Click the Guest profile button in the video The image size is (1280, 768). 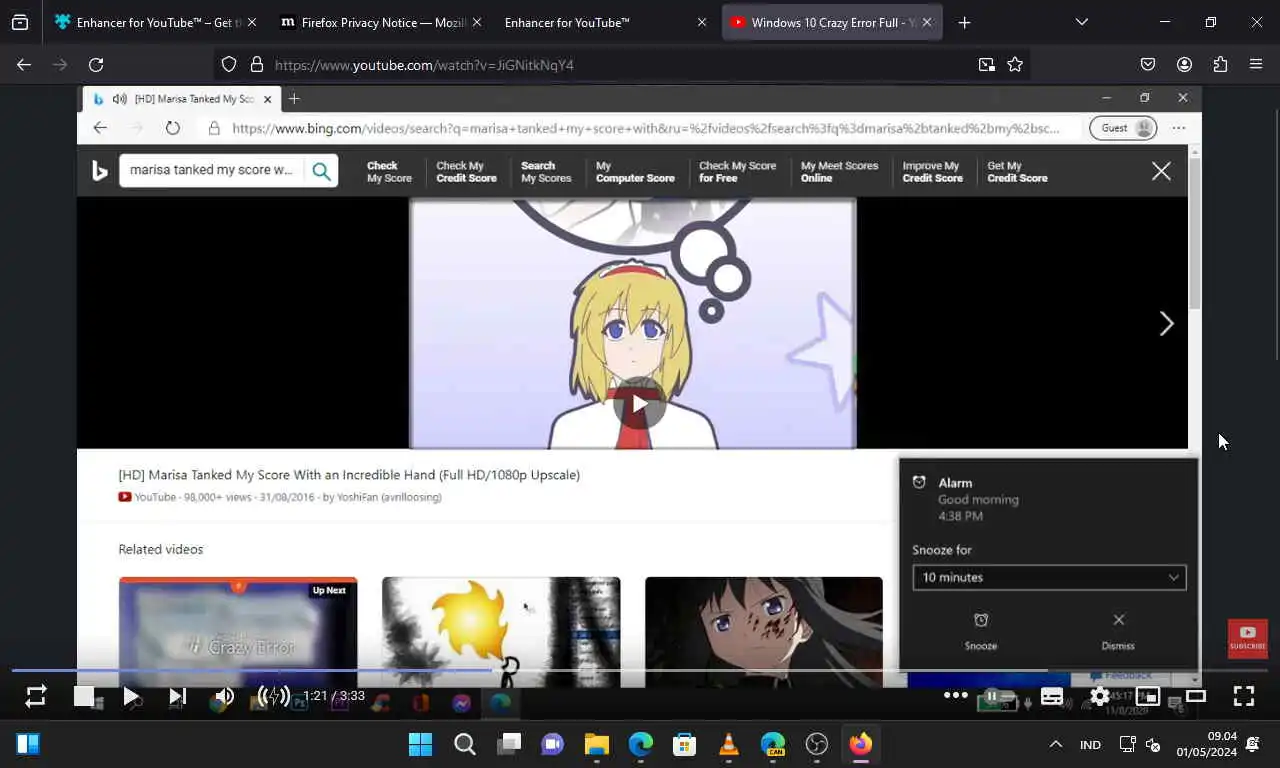tap(1123, 128)
